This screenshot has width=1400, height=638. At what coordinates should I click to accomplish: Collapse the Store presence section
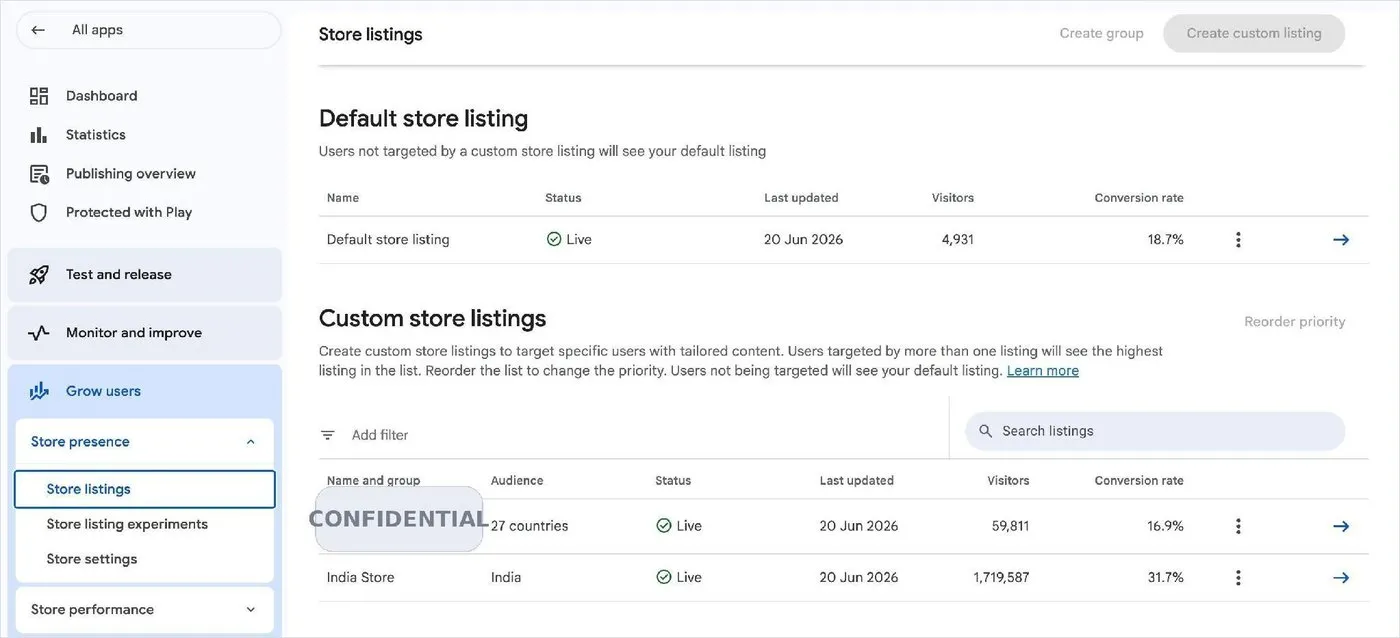[250, 442]
